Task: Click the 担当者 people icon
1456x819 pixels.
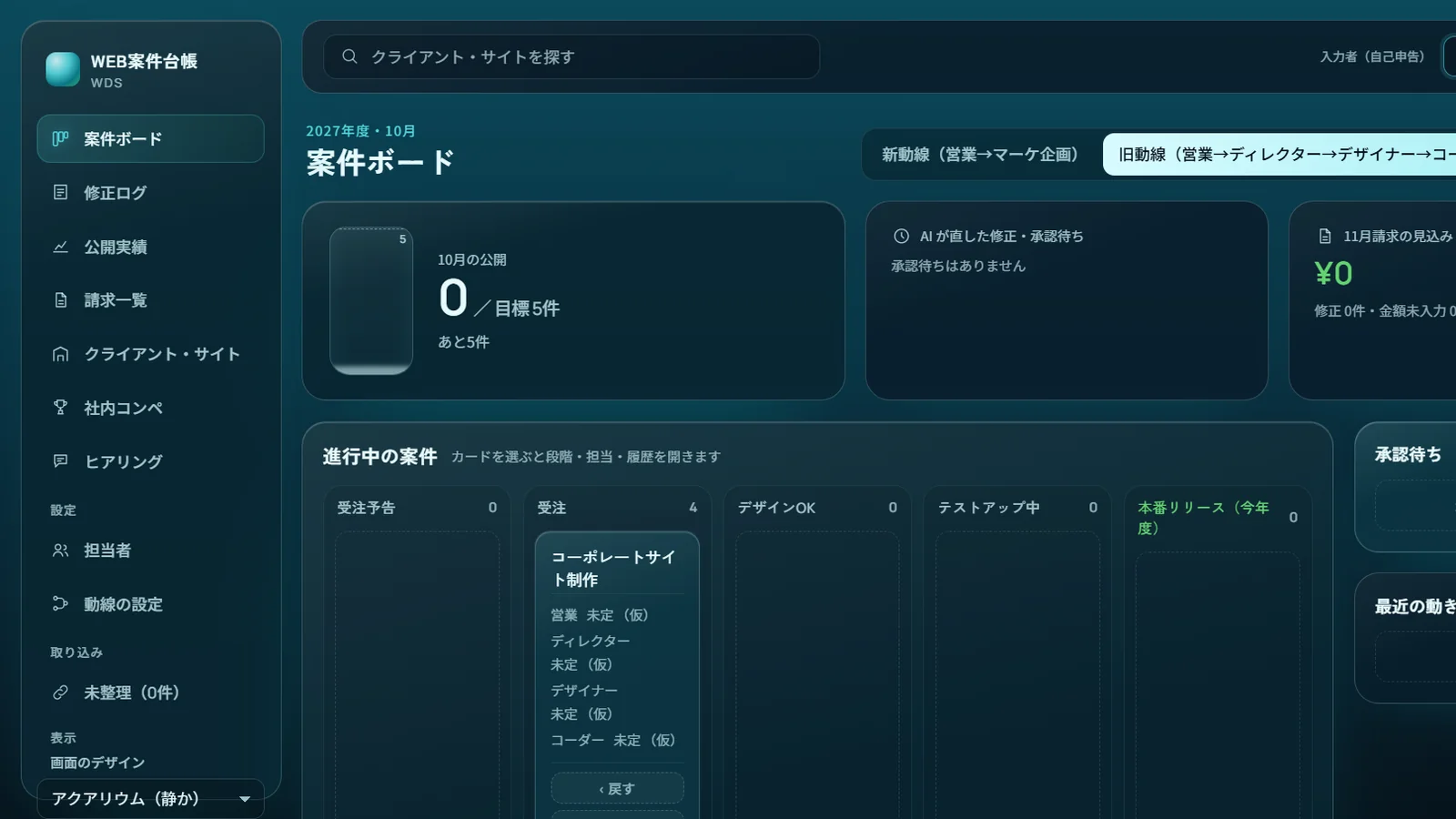Action: tap(60, 550)
